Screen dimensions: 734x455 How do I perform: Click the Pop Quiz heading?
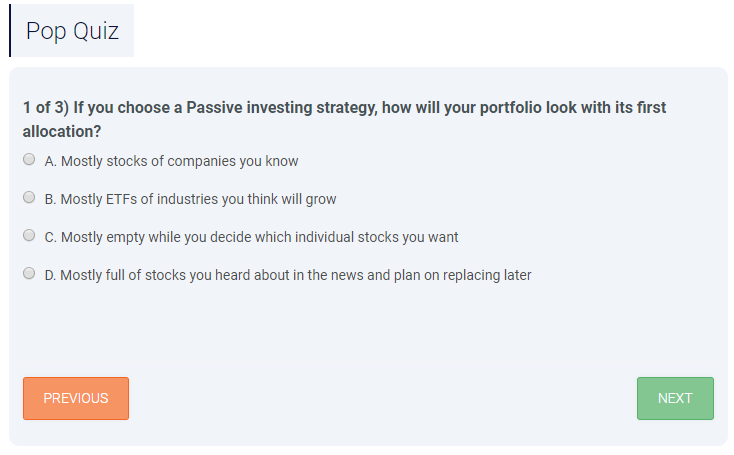coord(73,31)
